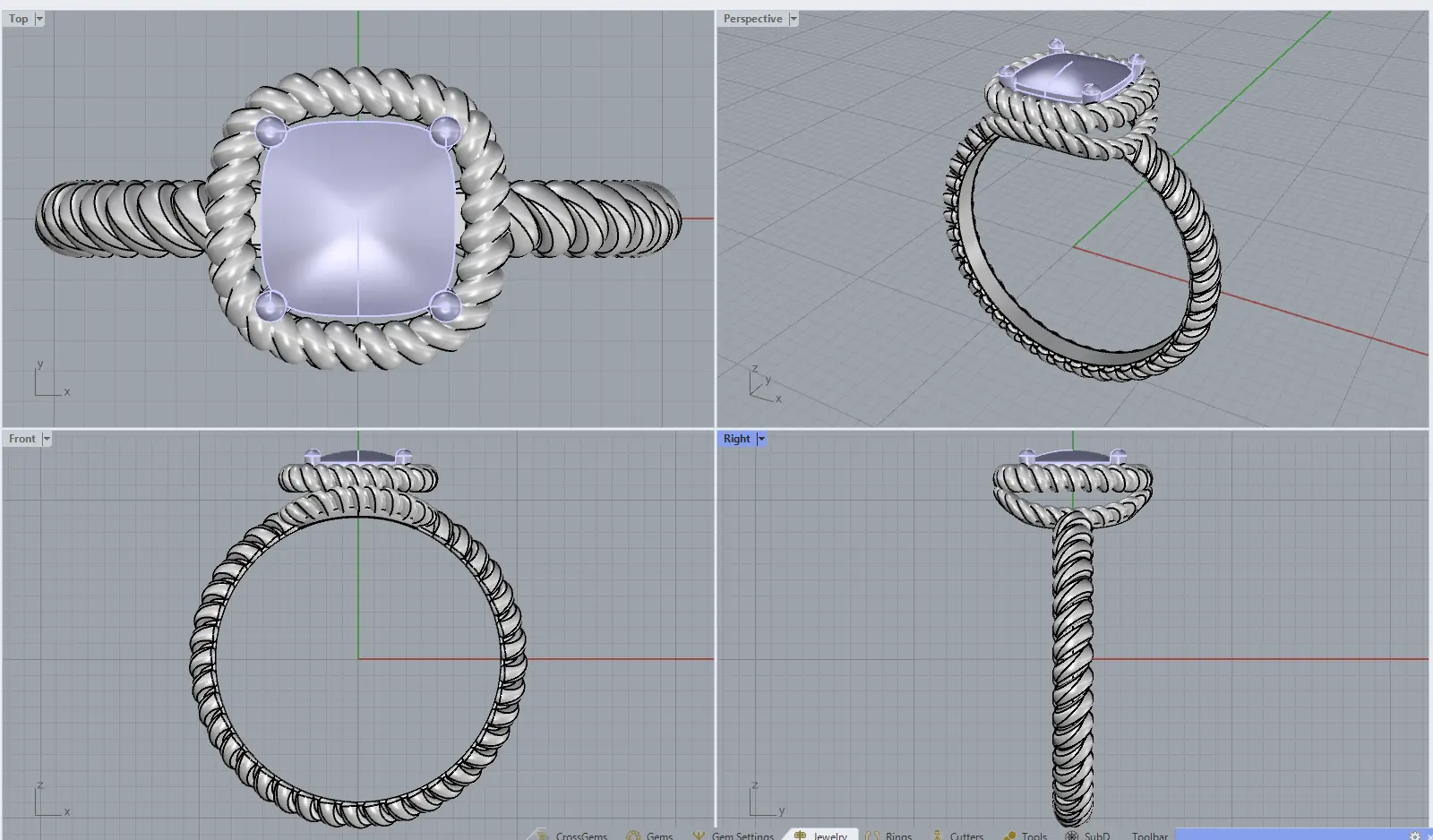
Task: Switch to the Gem Settings tab
Action: point(742,836)
